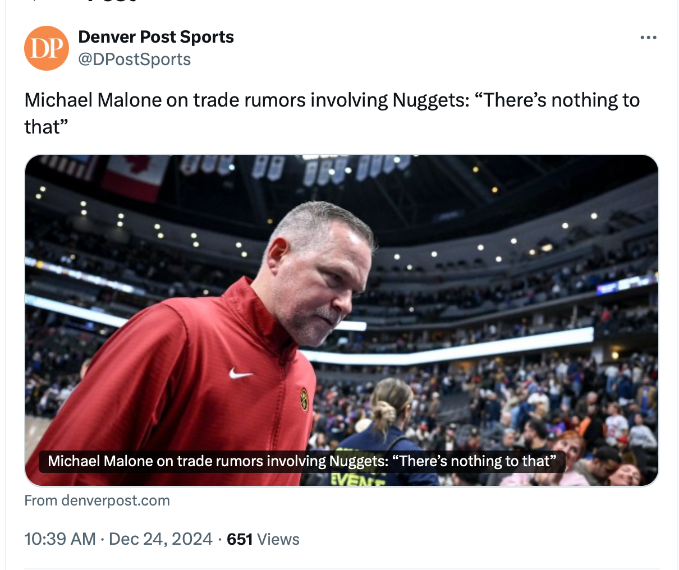
Task: Click the Denver Post Sports DP avatar
Action: click(46, 48)
